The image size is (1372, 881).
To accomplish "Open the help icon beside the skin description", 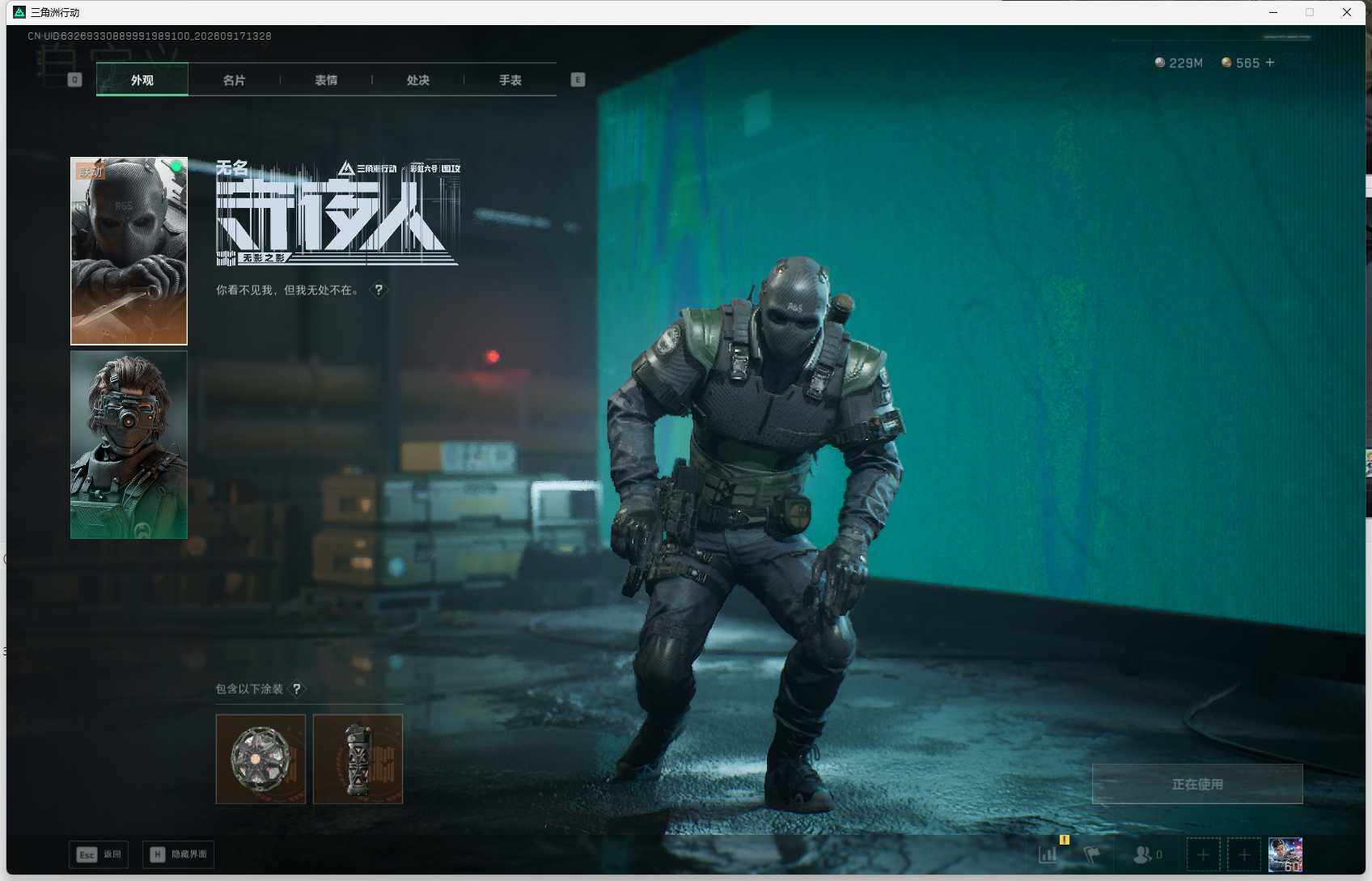I will click(x=378, y=290).
